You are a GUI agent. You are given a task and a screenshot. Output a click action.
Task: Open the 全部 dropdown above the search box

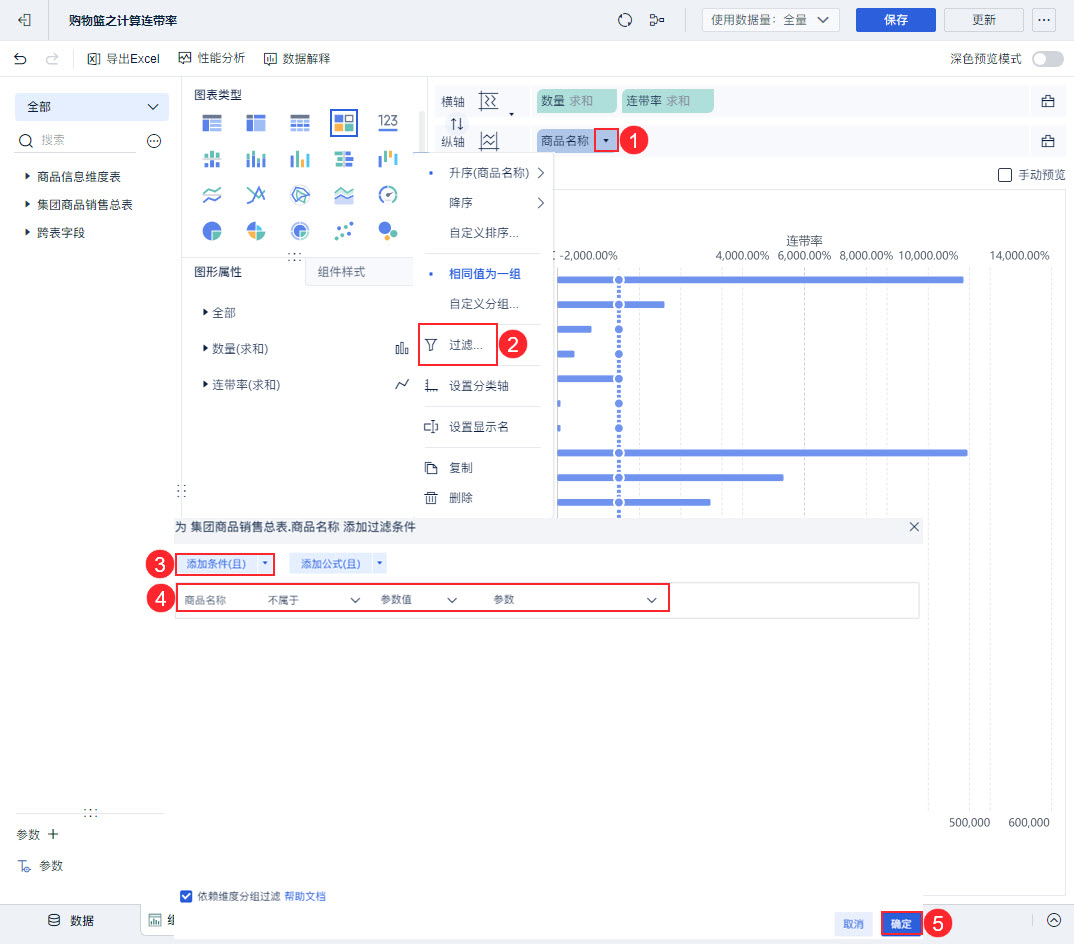tap(92, 107)
